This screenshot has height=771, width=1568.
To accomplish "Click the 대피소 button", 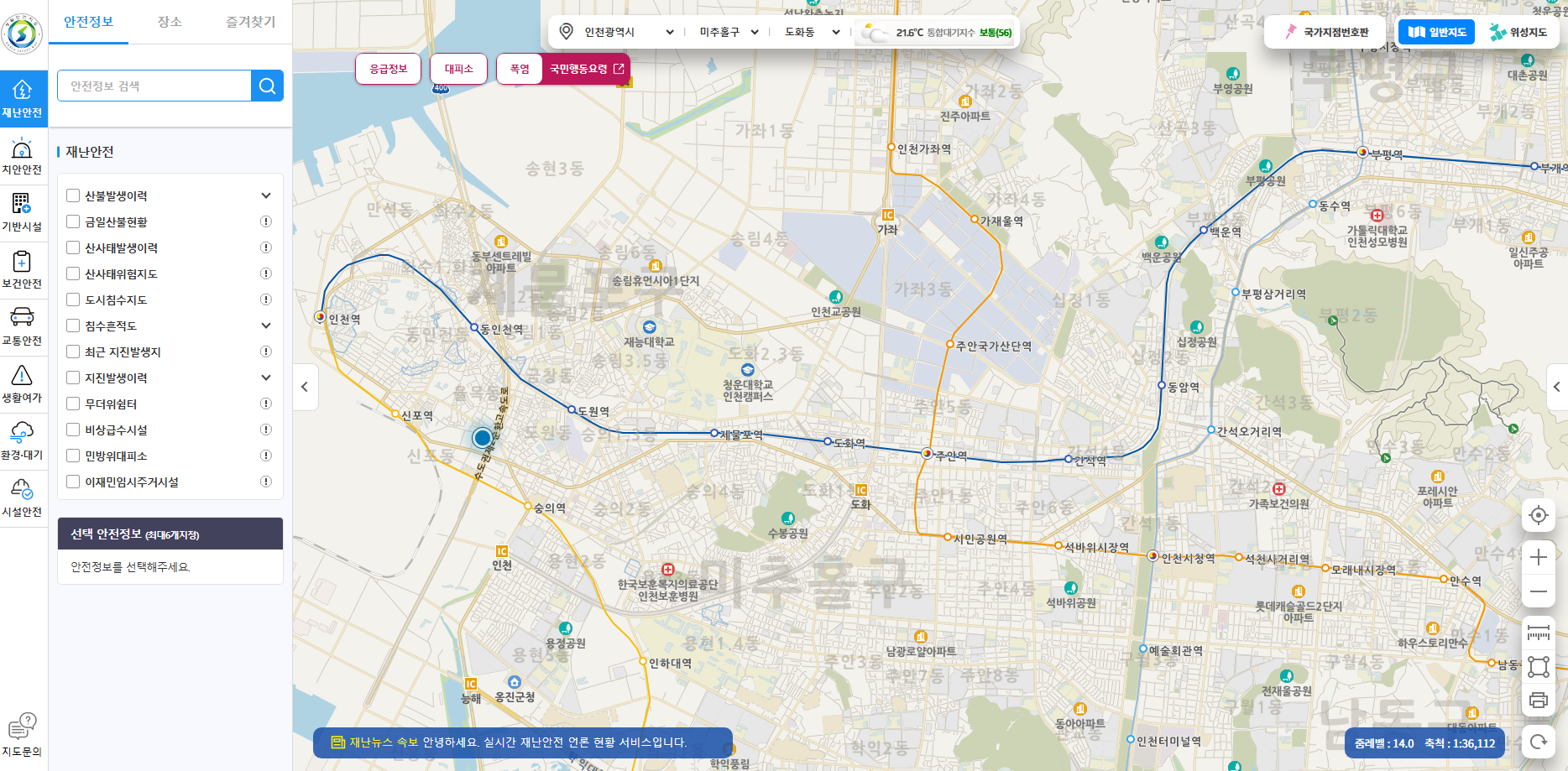I will (459, 69).
